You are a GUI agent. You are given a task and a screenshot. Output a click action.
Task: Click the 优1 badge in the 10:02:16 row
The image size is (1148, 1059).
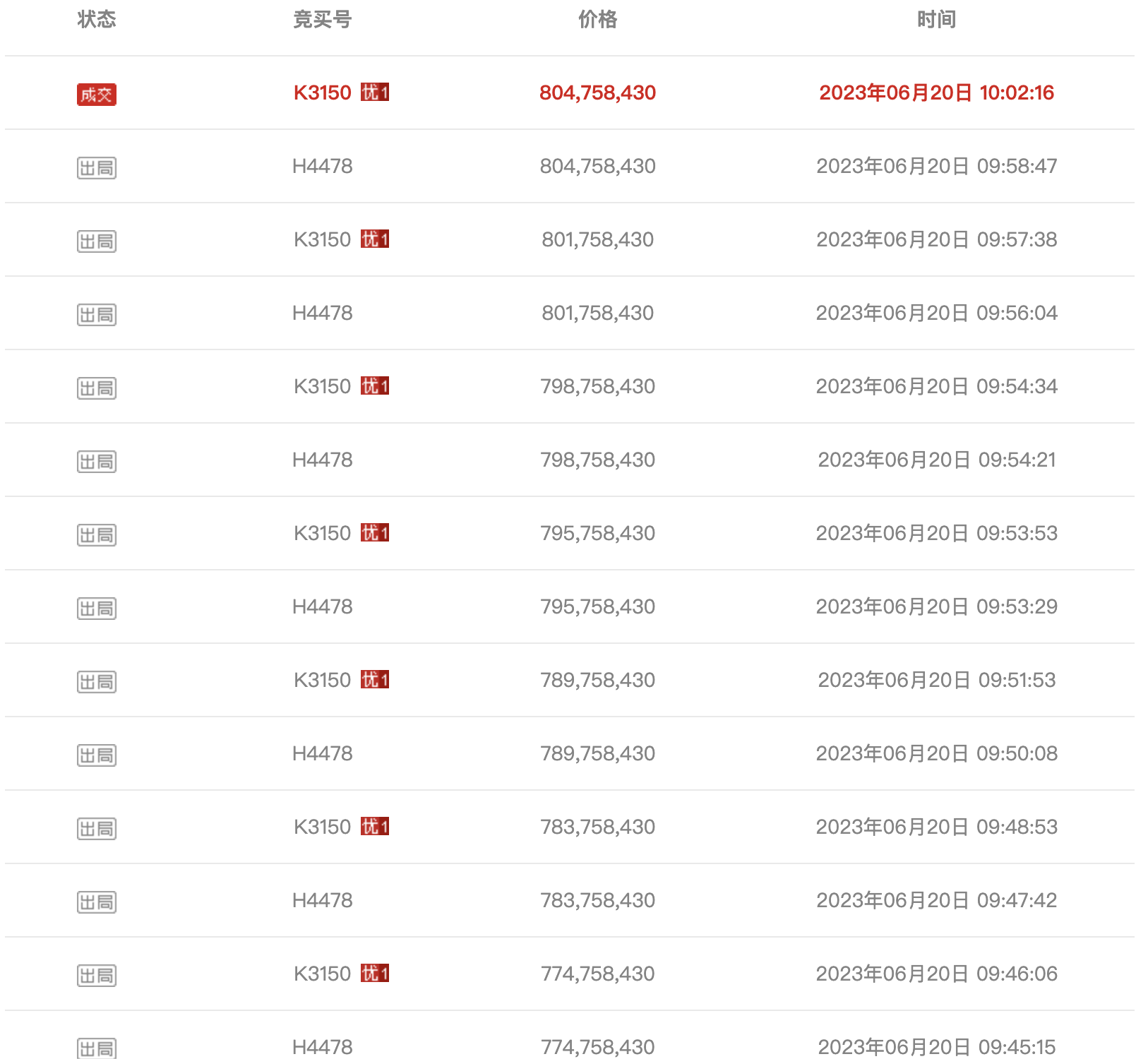coord(375,92)
